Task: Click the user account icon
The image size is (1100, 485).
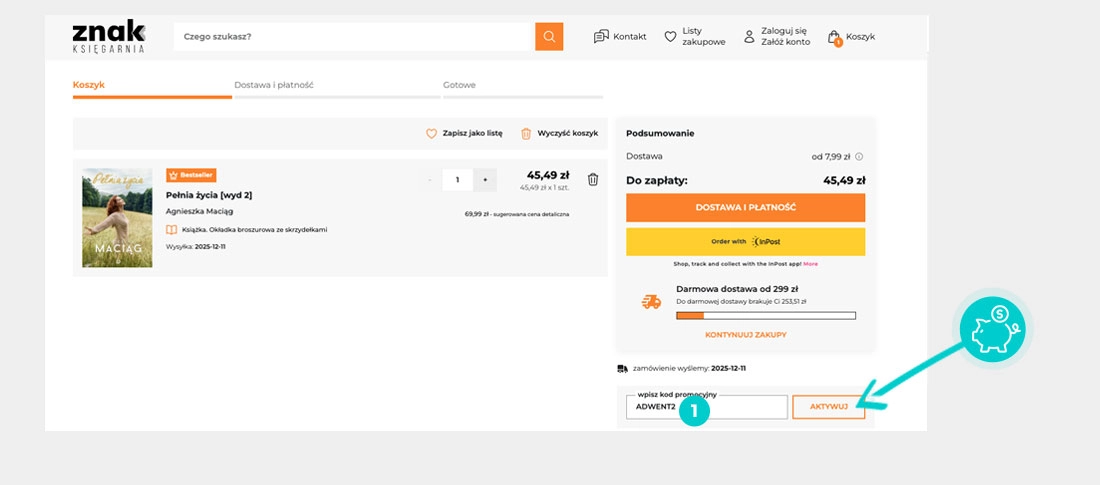Action: pos(749,37)
